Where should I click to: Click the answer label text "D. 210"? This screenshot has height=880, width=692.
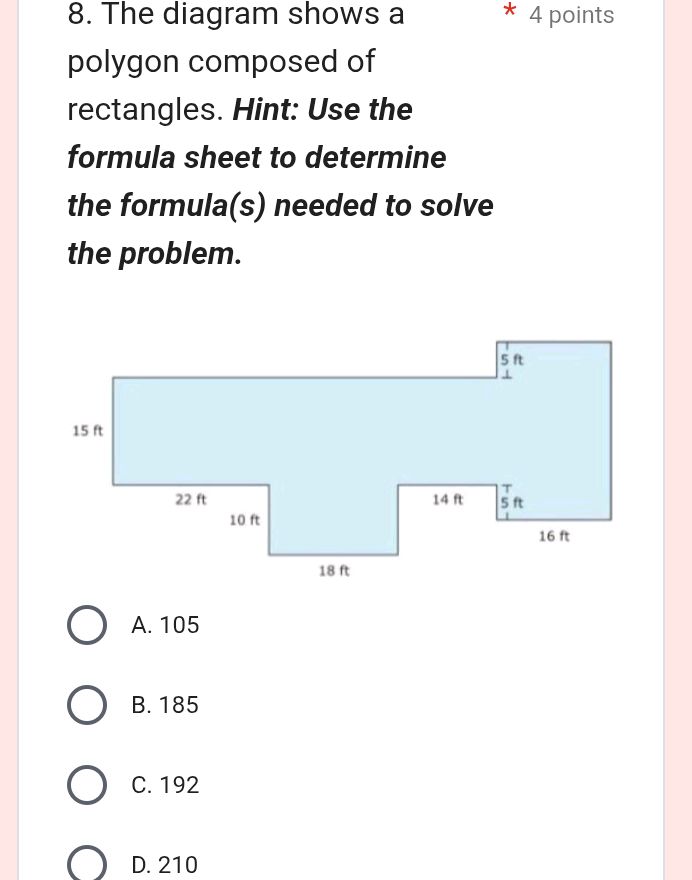coord(164,862)
